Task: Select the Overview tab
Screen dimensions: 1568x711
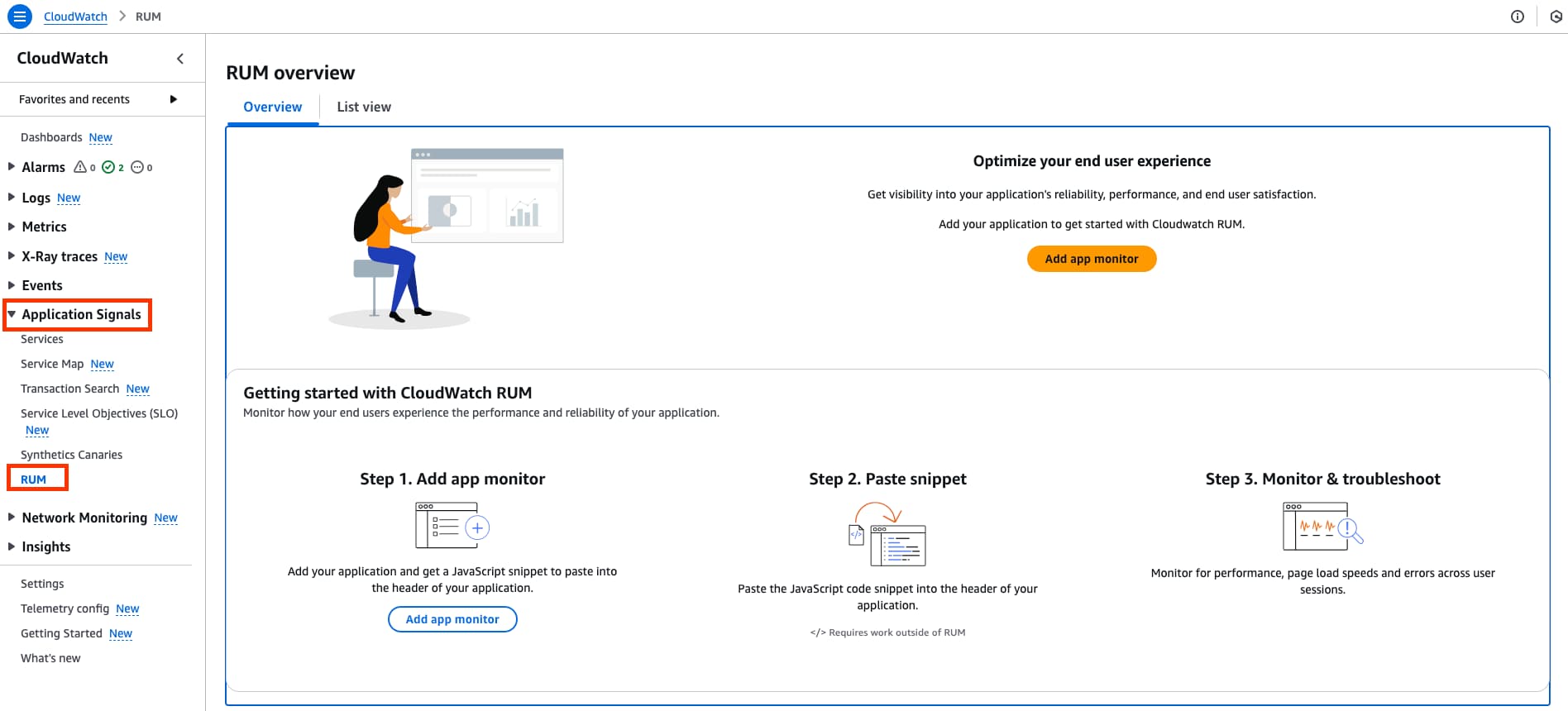Action: click(x=273, y=107)
